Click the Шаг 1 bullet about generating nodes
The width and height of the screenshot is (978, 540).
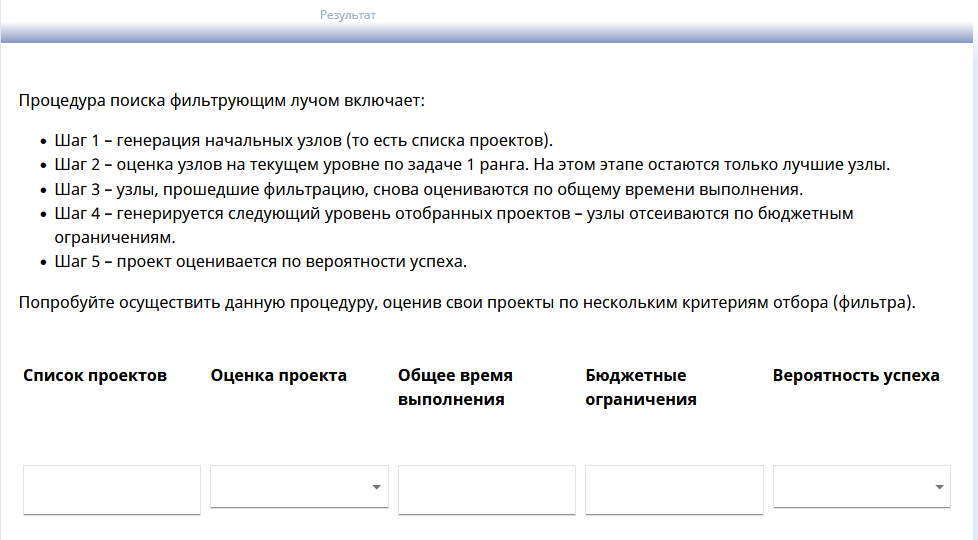point(304,140)
